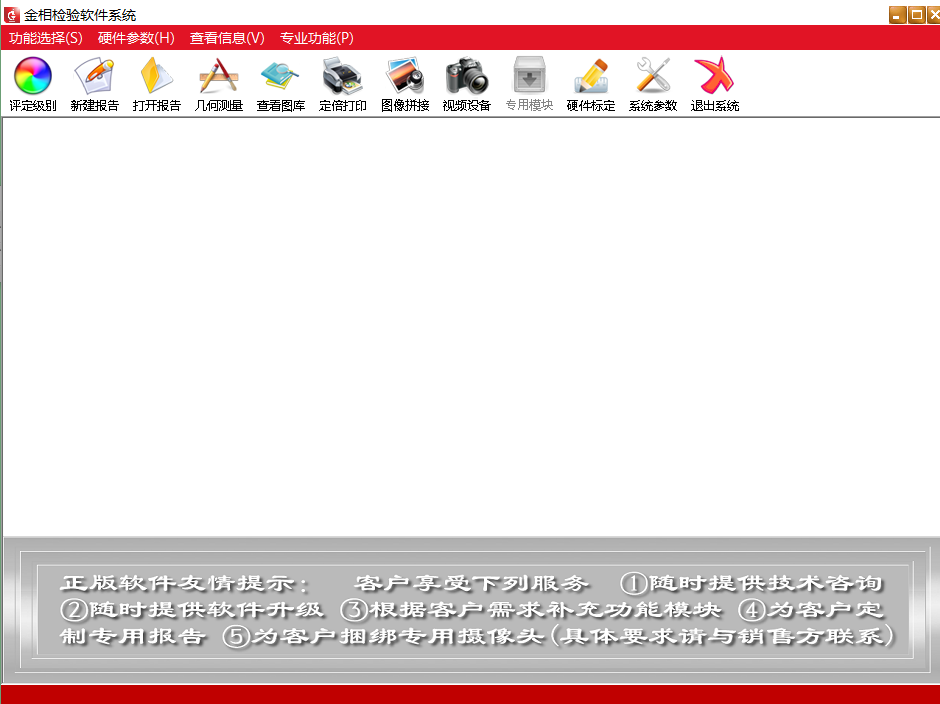
Task: Open 硬件标定 hardware calibration tool
Action: 590,77
